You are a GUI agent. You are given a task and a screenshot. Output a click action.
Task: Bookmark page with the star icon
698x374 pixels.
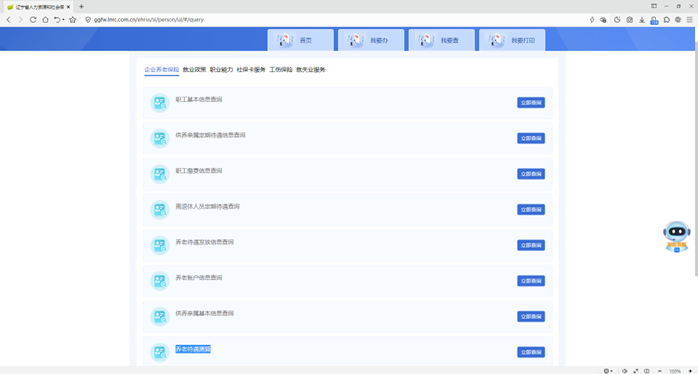tap(73, 20)
